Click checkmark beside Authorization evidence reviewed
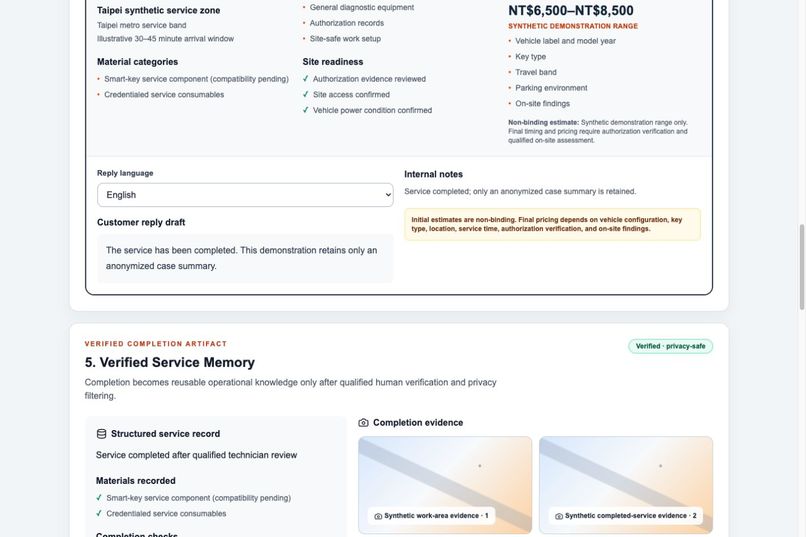This screenshot has height=537, width=806. pos(305,79)
